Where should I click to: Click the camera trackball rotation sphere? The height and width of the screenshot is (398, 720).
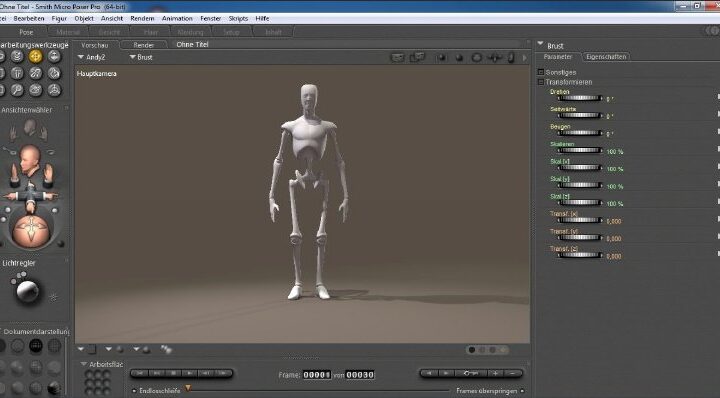pyautogui.click(x=31, y=231)
